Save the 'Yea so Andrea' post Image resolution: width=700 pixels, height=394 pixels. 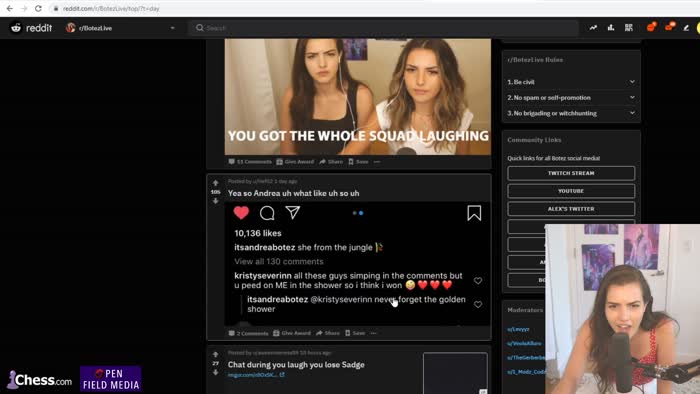tap(355, 333)
